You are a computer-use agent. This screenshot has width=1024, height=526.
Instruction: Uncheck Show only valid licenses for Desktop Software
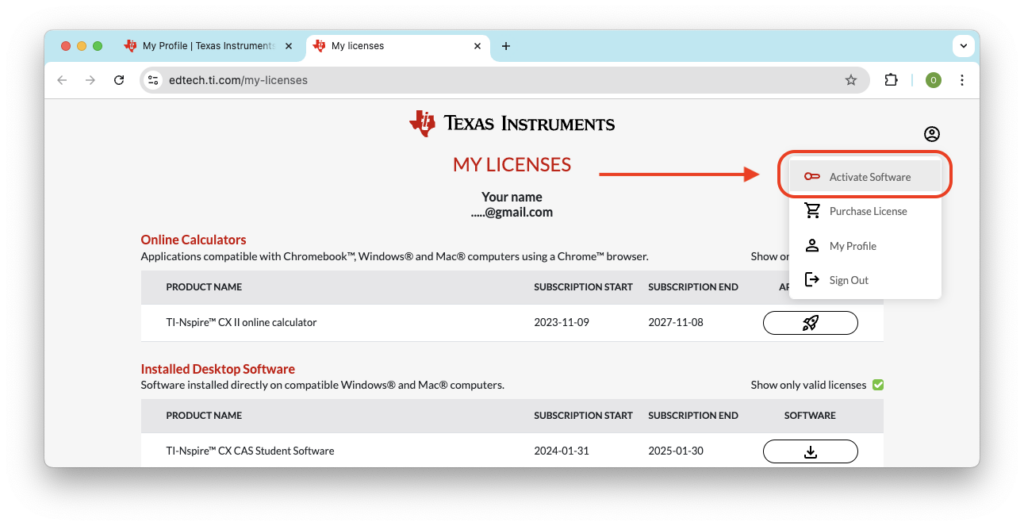[877, 385]
